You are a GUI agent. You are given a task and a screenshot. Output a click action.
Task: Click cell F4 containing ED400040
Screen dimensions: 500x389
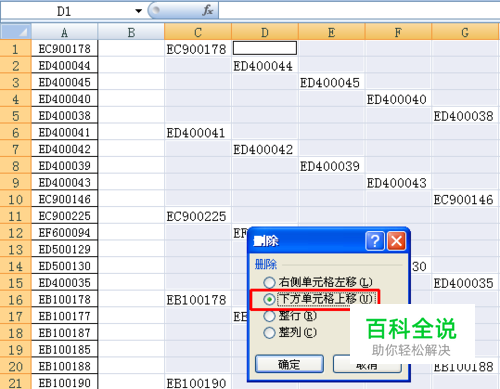point(398,99)
